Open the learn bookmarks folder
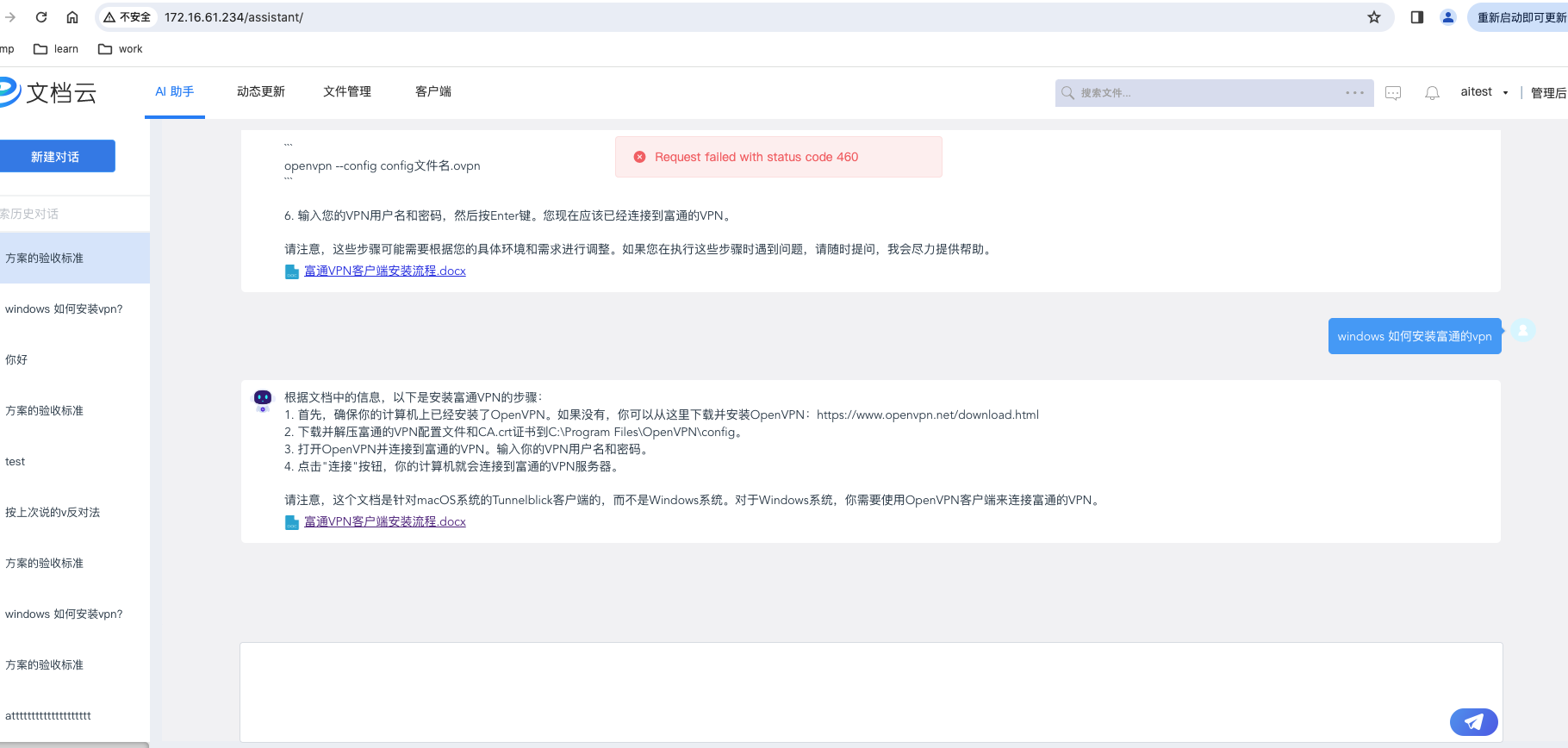Screen dimensions: 1568x748 tap(56, 49)
